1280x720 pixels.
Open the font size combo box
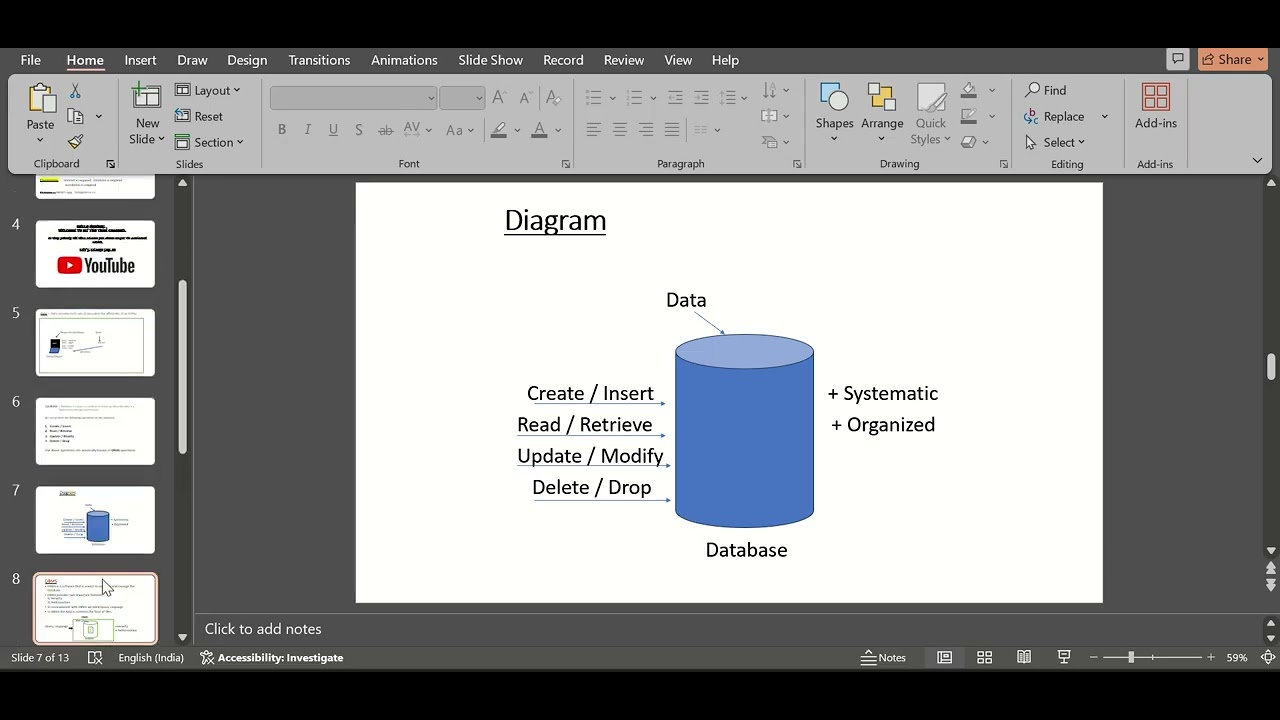[462, 98]
